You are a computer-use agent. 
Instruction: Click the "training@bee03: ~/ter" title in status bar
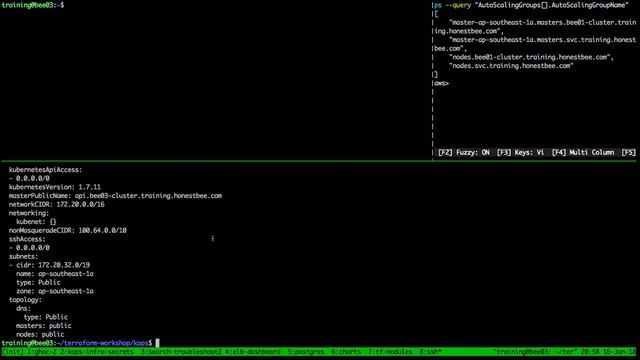click(534, 352)
